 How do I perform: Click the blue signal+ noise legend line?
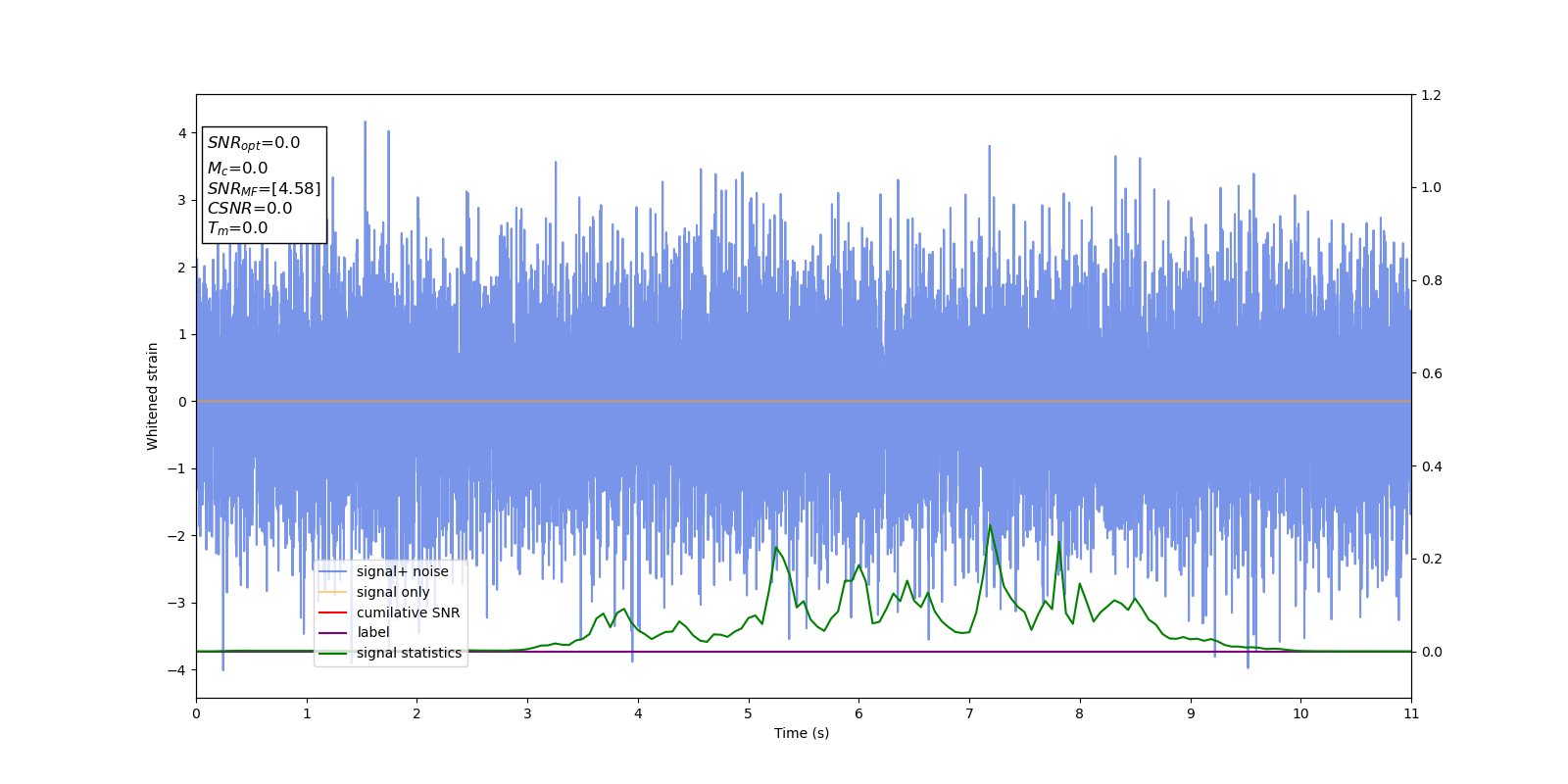(333, 571)
